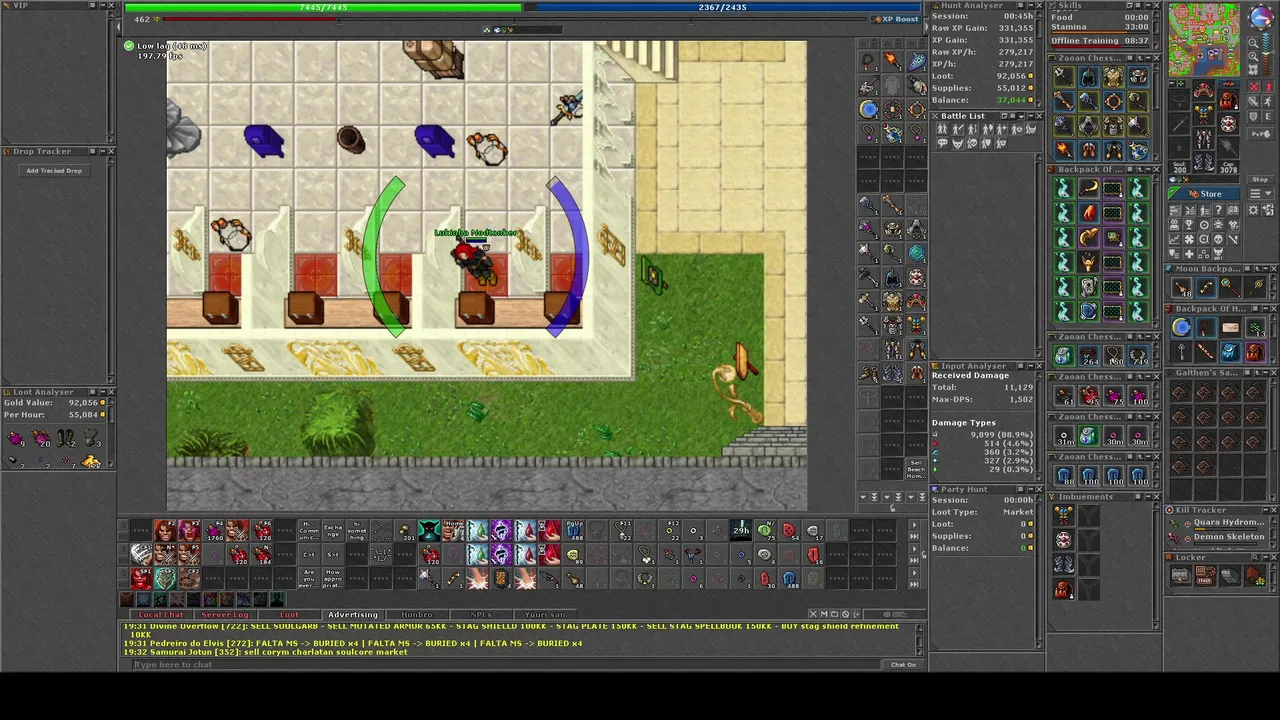Screen dimensions: 1280x720
Task: Click the mana bar
Action: [724, 7]
